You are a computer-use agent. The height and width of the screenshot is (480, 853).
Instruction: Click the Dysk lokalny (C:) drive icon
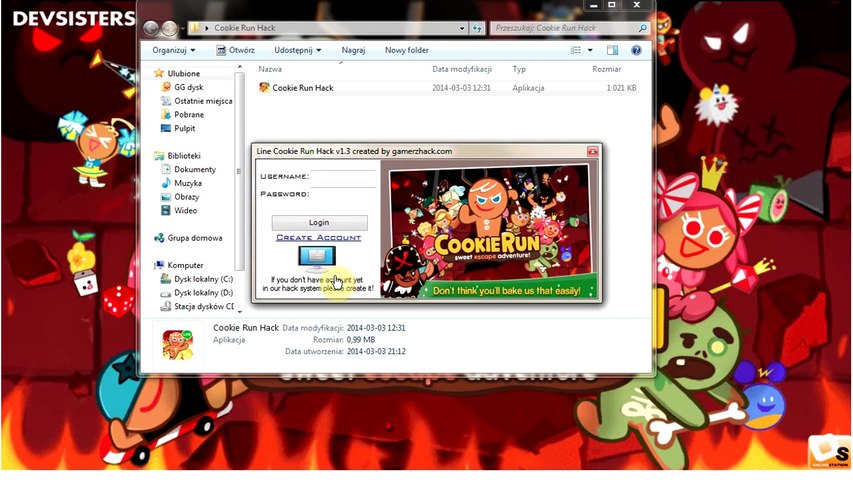[166, 279]
